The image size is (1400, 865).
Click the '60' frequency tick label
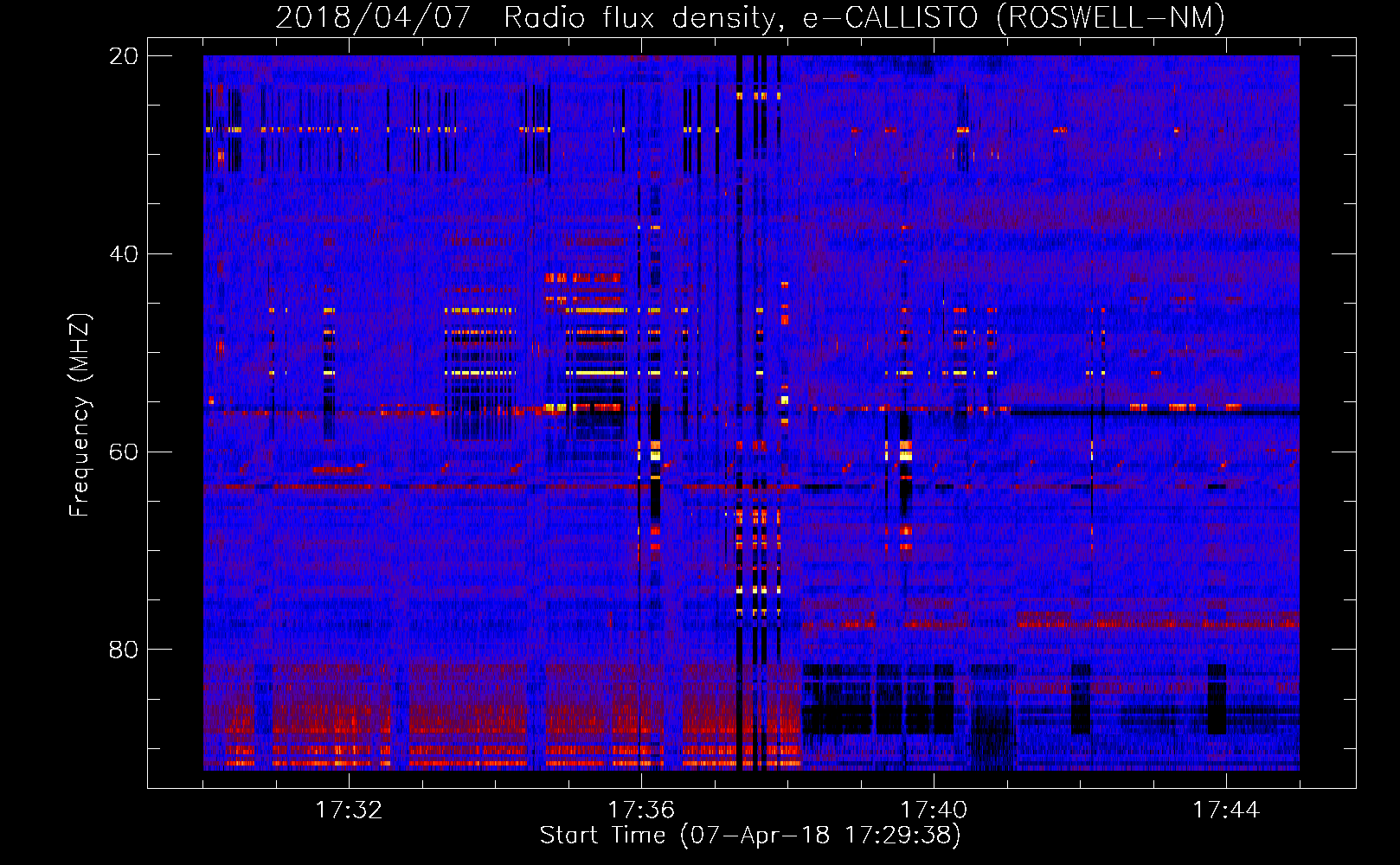pos(124,452)
